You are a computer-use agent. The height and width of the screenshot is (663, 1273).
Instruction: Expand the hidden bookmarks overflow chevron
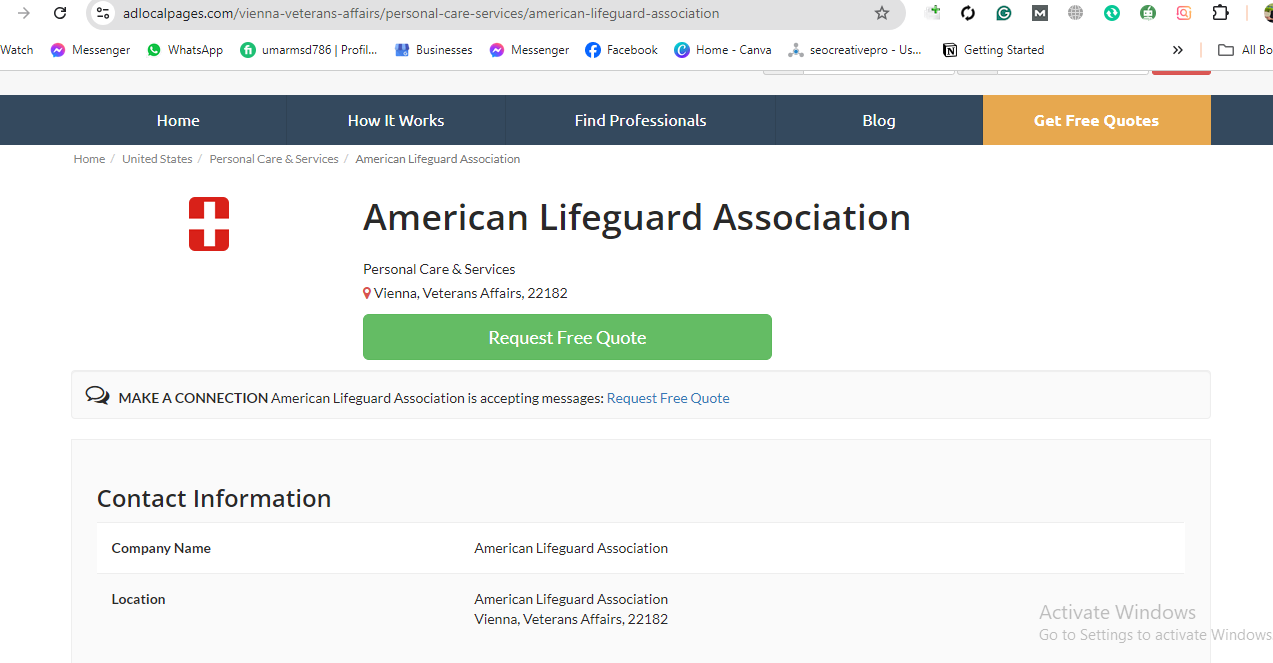(x=1178, y=50)
